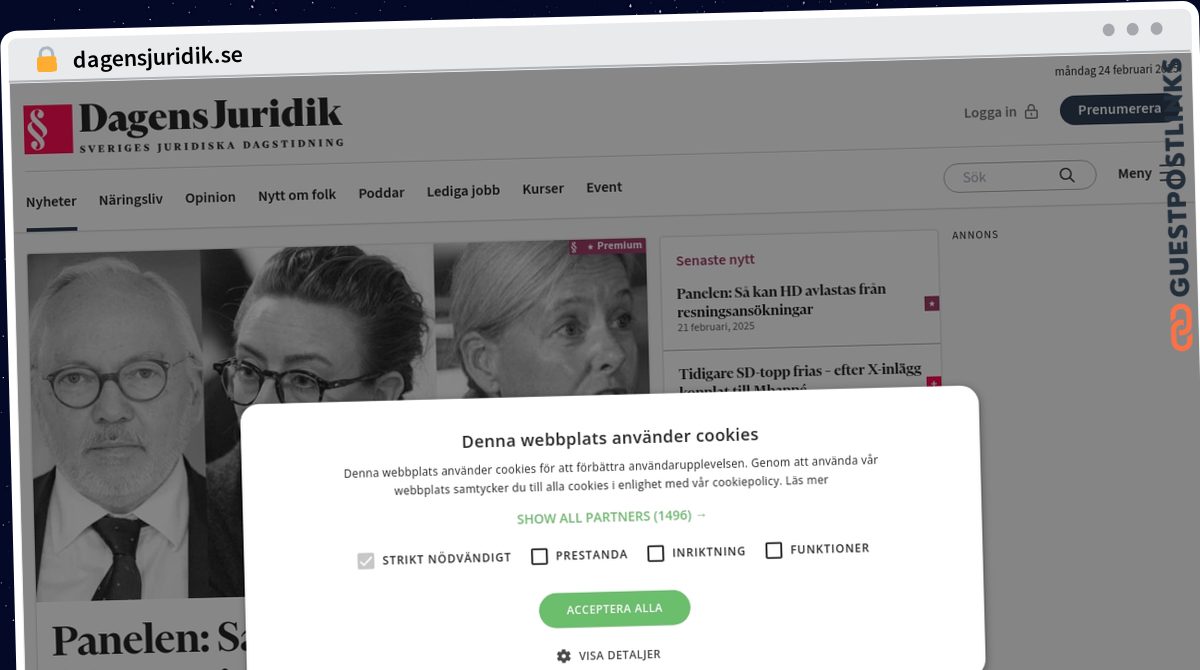The height and width of the screenshot is (670, 1200).
Task: Click the padlock icon beside Logga in
Action: (x=1031, y=112)
